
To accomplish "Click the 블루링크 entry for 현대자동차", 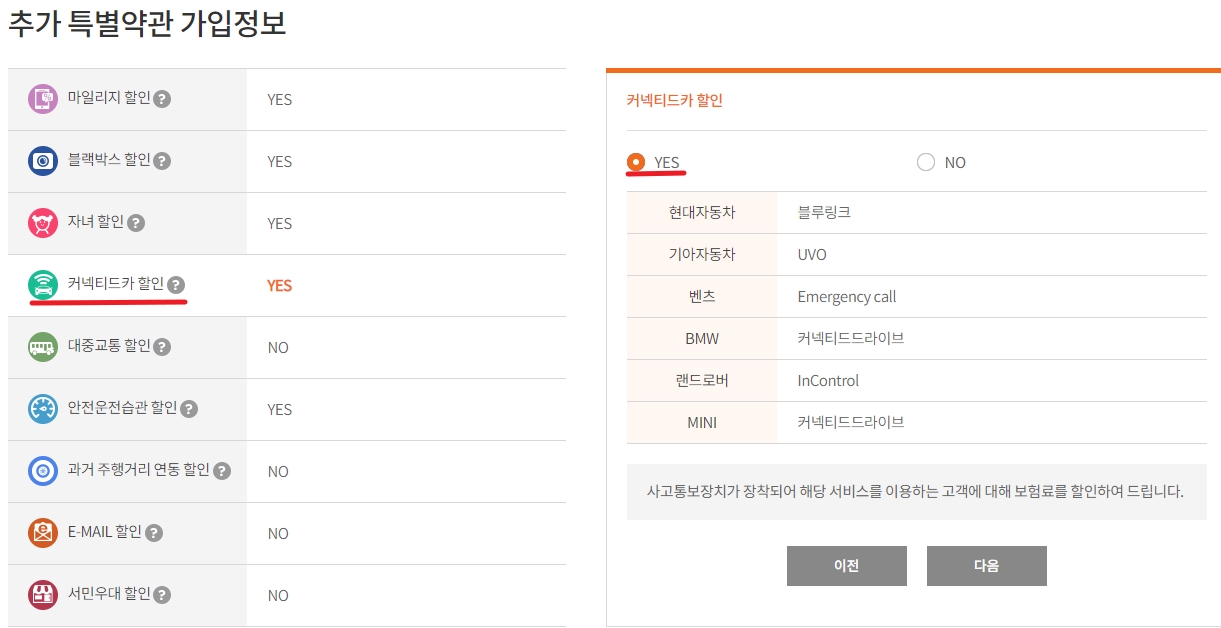I will pos(824,212).
